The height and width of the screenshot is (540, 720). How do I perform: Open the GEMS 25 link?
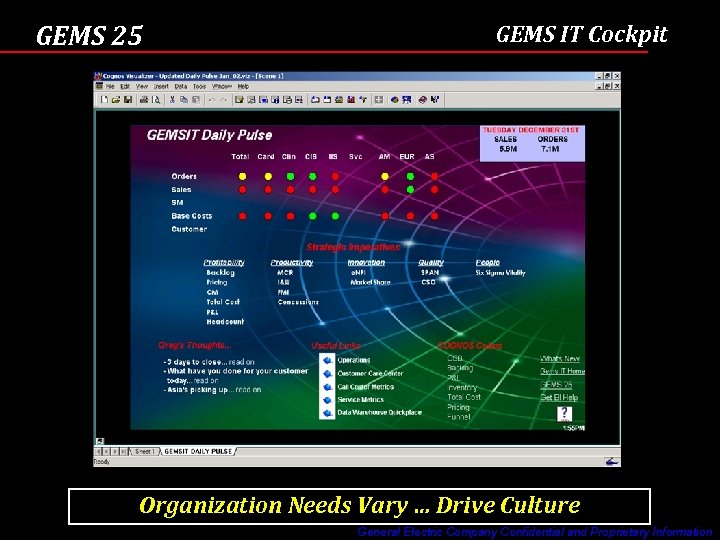[x=556, y=384]
